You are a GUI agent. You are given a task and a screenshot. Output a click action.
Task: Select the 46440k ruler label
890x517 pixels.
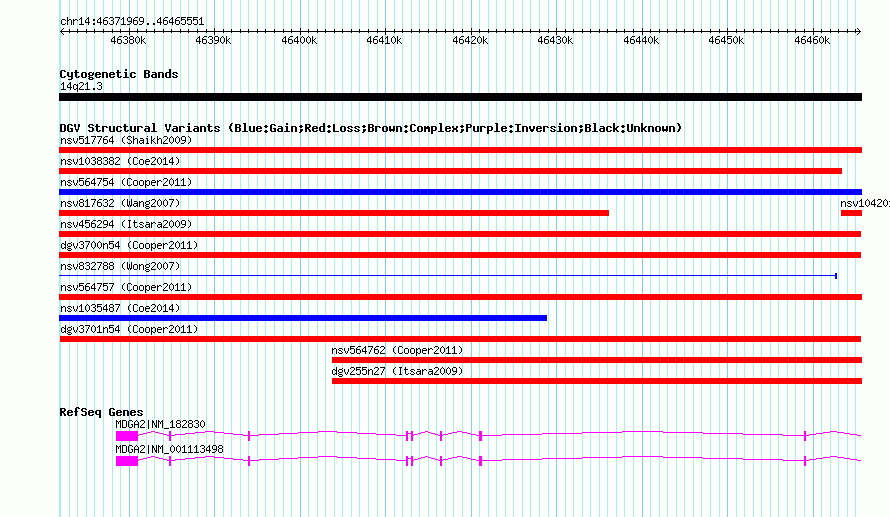[x=641, y=40]
